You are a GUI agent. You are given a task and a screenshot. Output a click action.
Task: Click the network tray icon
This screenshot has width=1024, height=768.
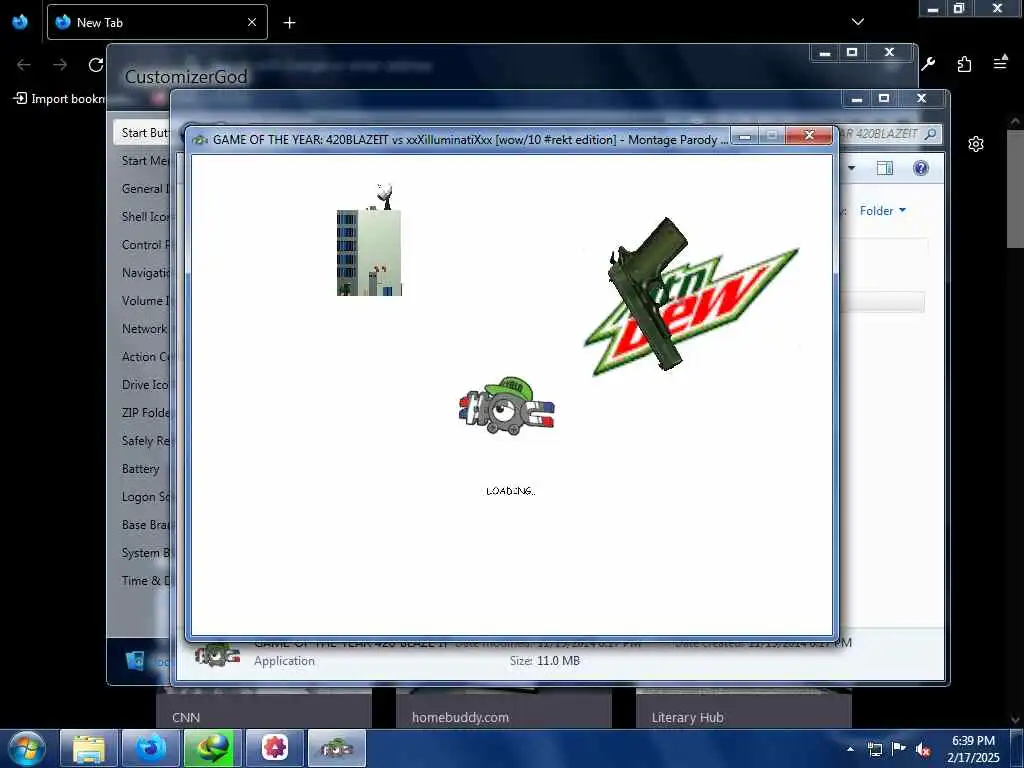(x=874, y=749)
